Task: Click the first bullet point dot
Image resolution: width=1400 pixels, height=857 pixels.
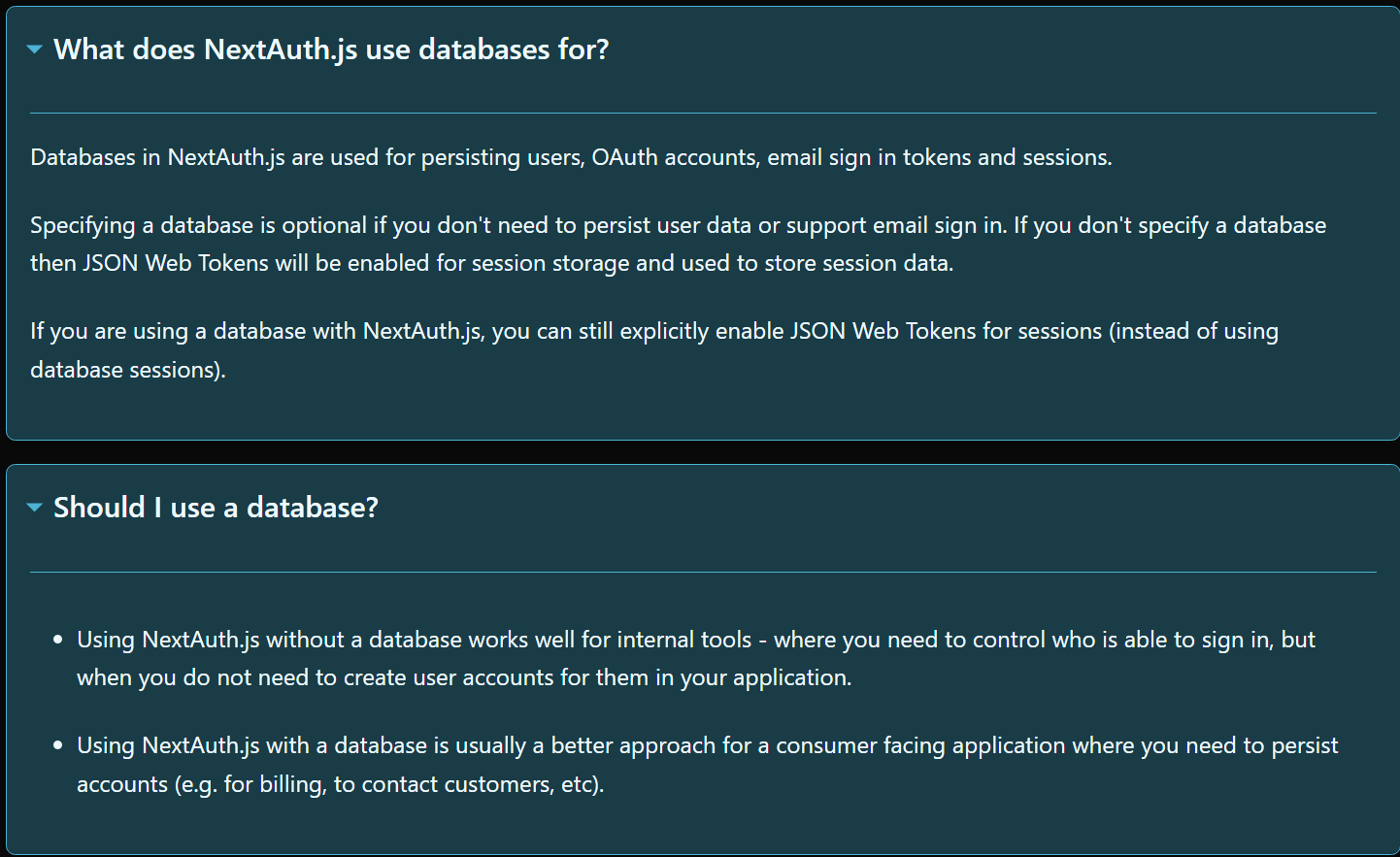Action: (58, 640)
